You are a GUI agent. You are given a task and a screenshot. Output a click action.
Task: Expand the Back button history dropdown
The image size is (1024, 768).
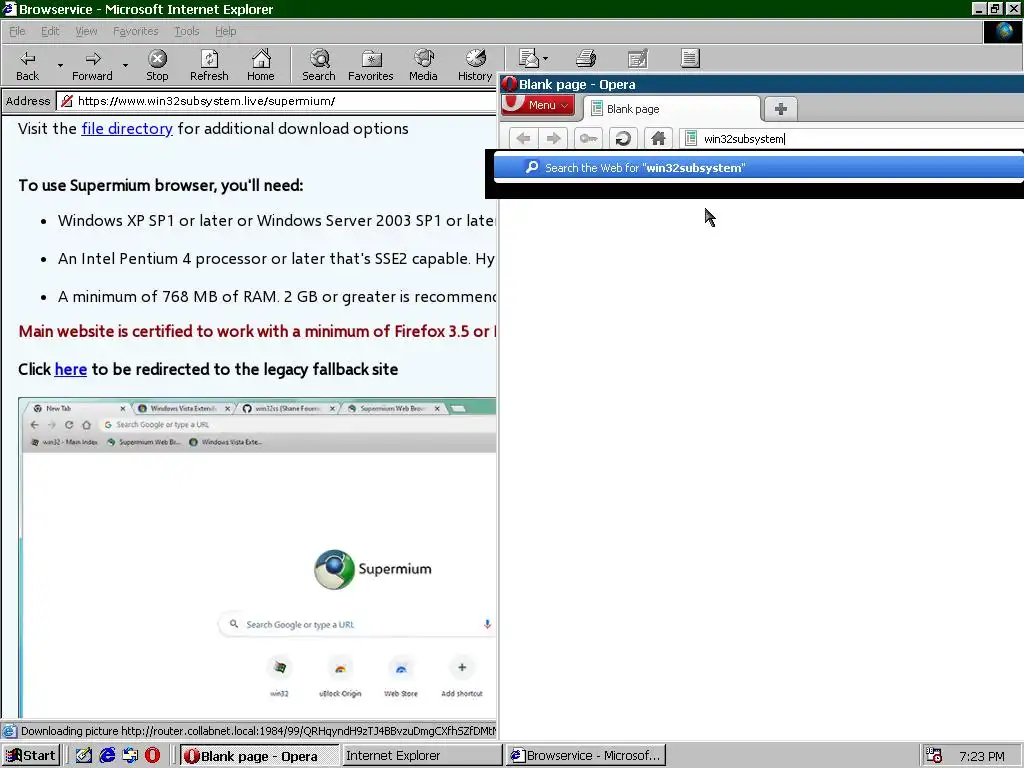point(60,65)
